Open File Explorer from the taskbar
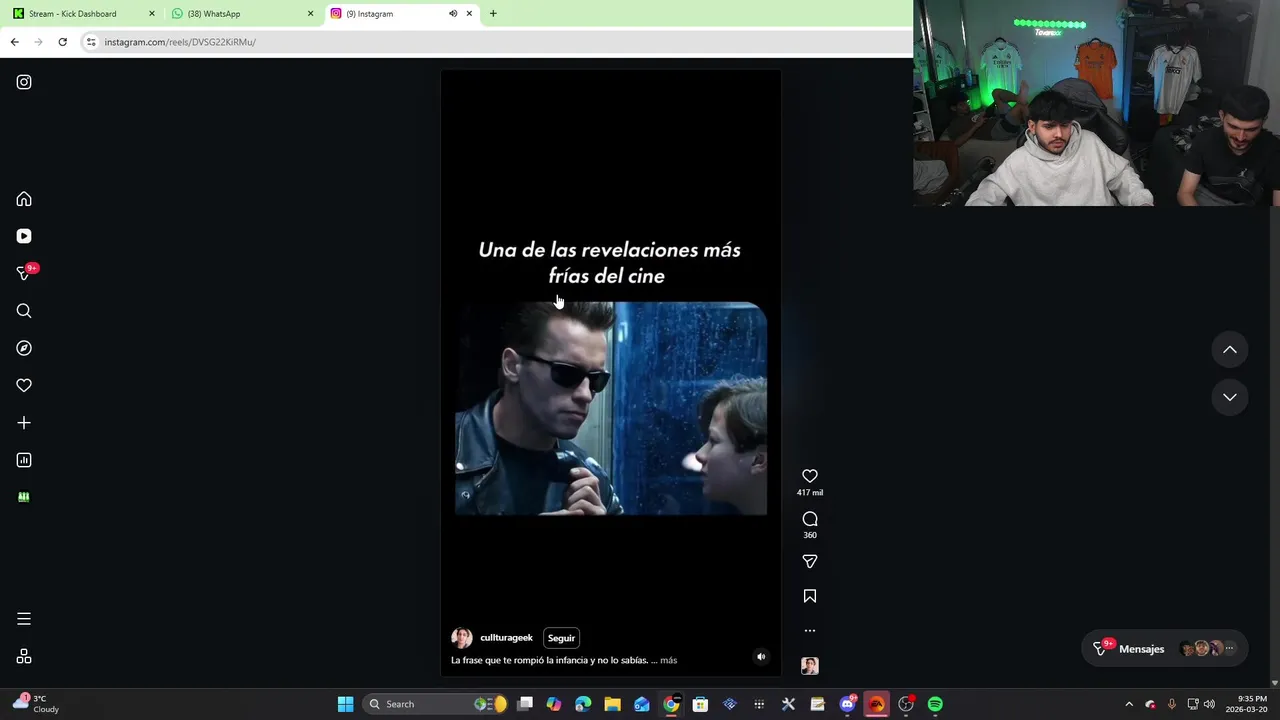 coord(612,704)
